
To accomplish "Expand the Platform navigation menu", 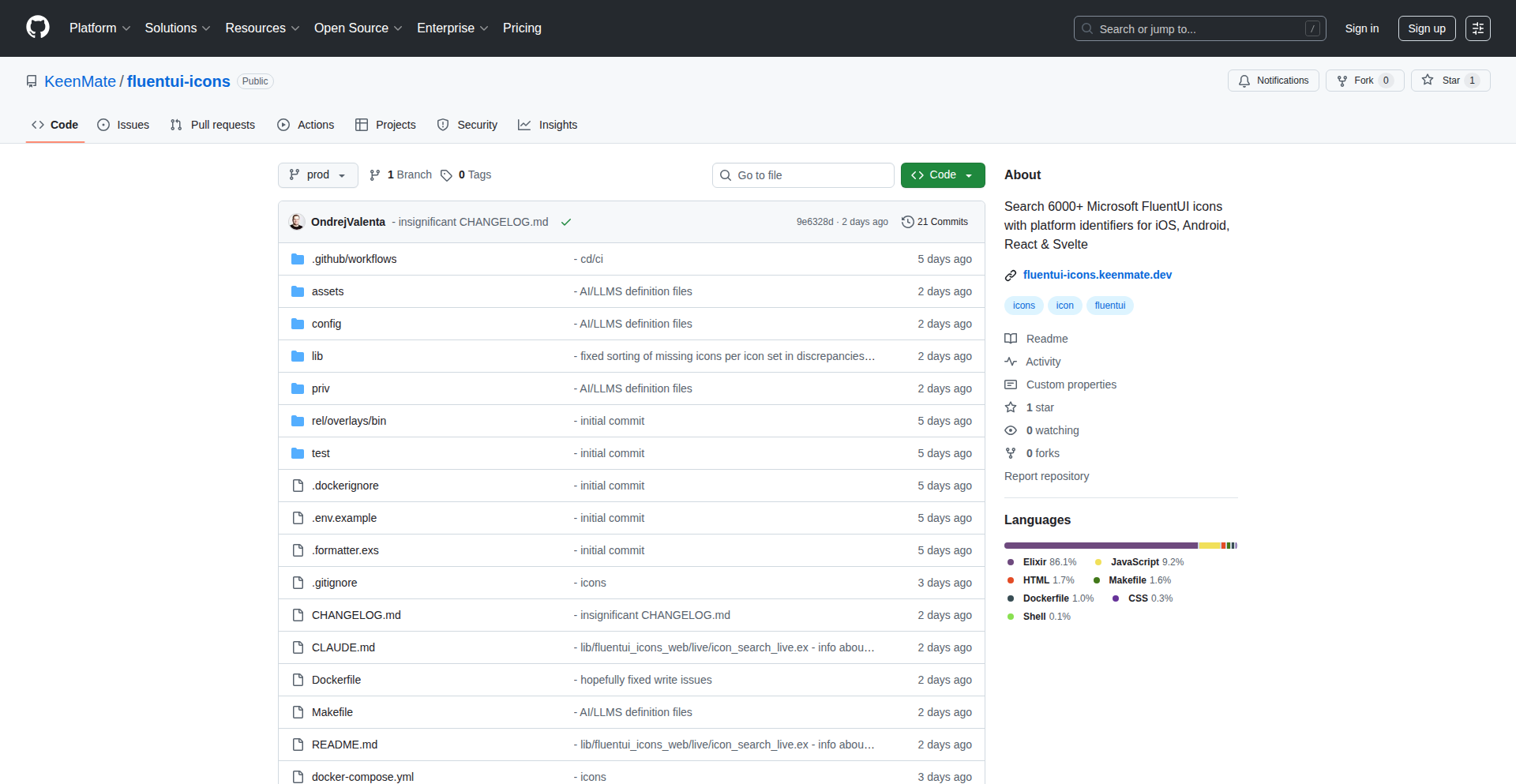I will click(99, 28).
